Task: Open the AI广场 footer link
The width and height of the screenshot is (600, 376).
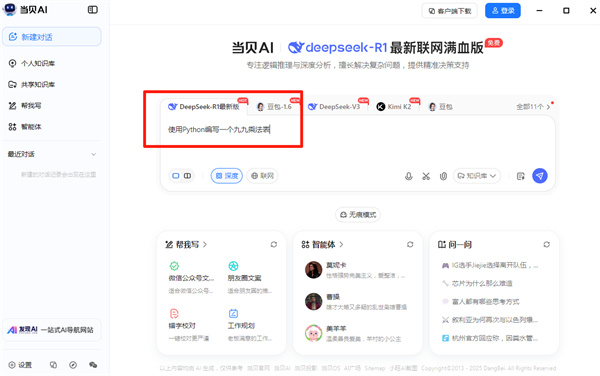Action: [x=352, y=368]
